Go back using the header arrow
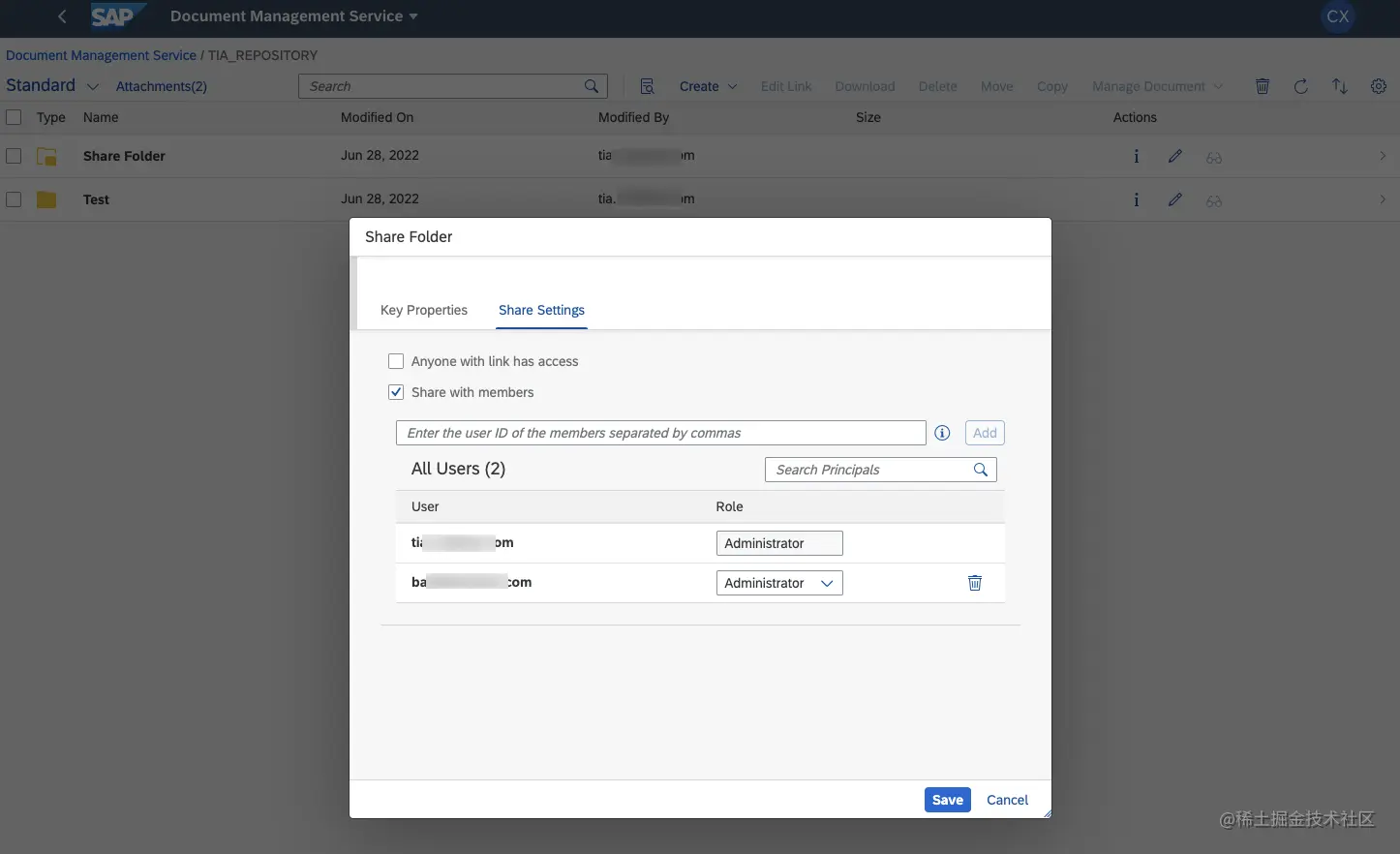Screen dimensions: 1400x854 [62, 16]
